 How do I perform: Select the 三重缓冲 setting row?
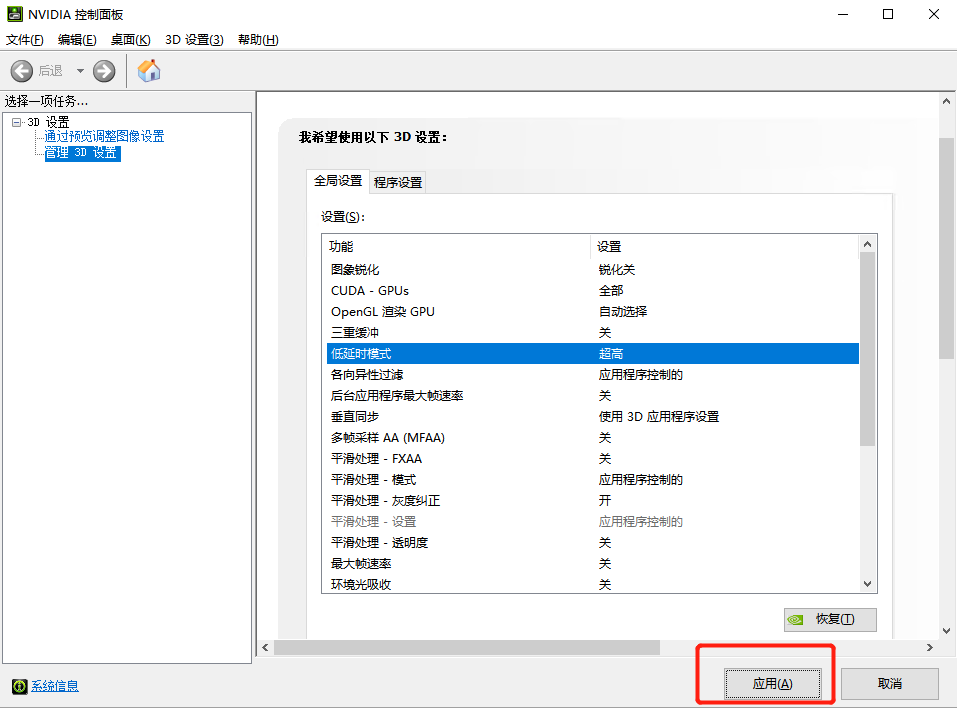(593, 333)
